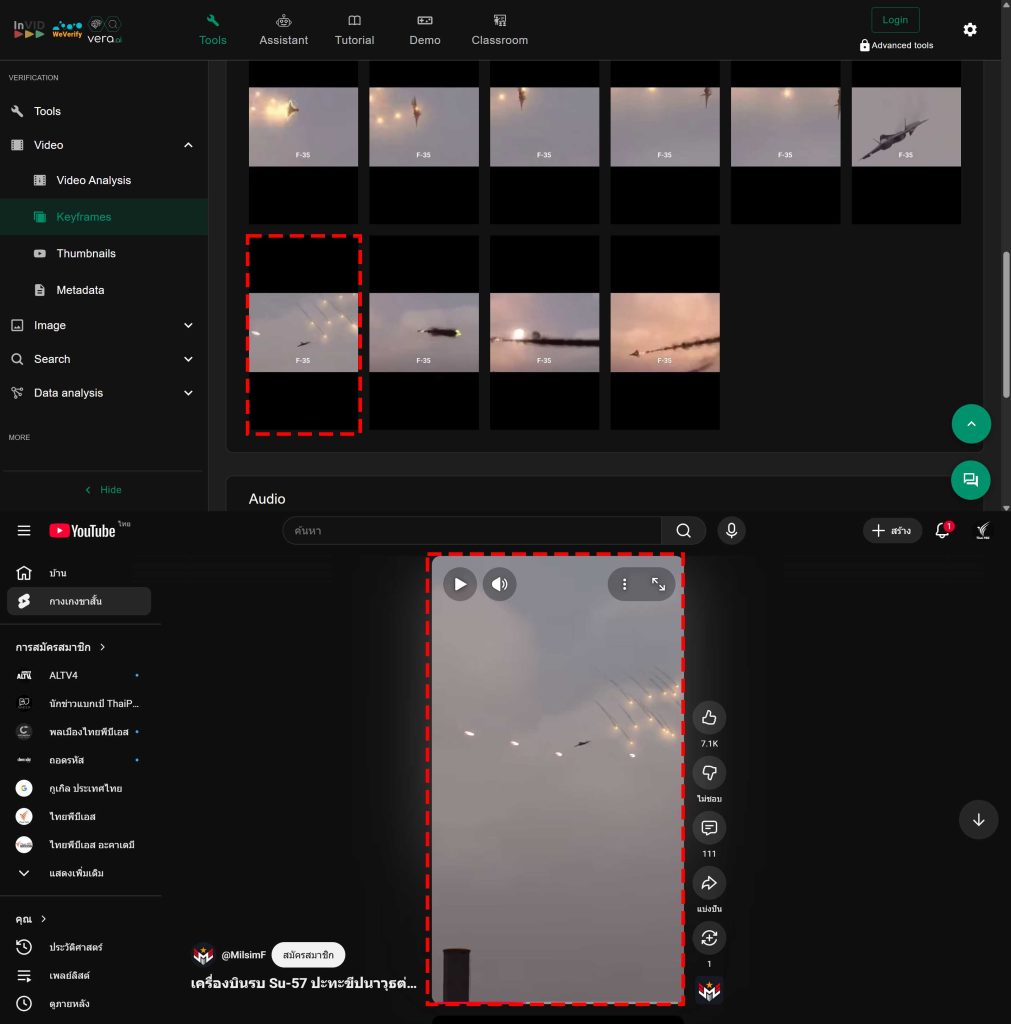Select the Thumbnails tool
The width and height of the screenshot is (1011, 1024).
pyautogui.click(x=88, y=253)
